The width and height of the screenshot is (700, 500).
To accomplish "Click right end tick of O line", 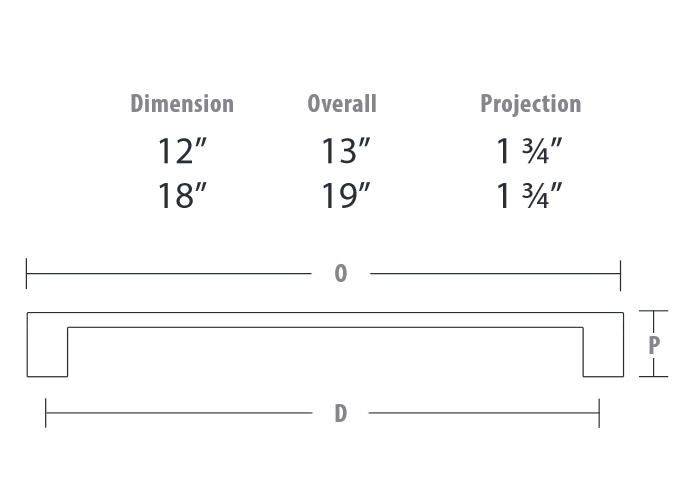I will click(x=620, y=275).
